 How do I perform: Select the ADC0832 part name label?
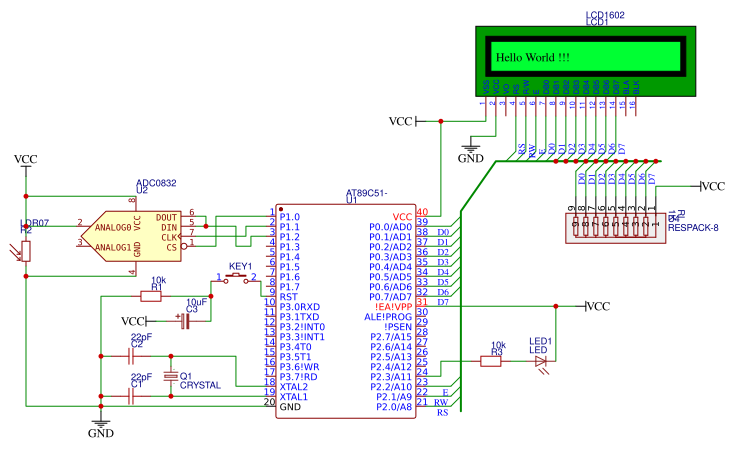(x=156, y=183)
